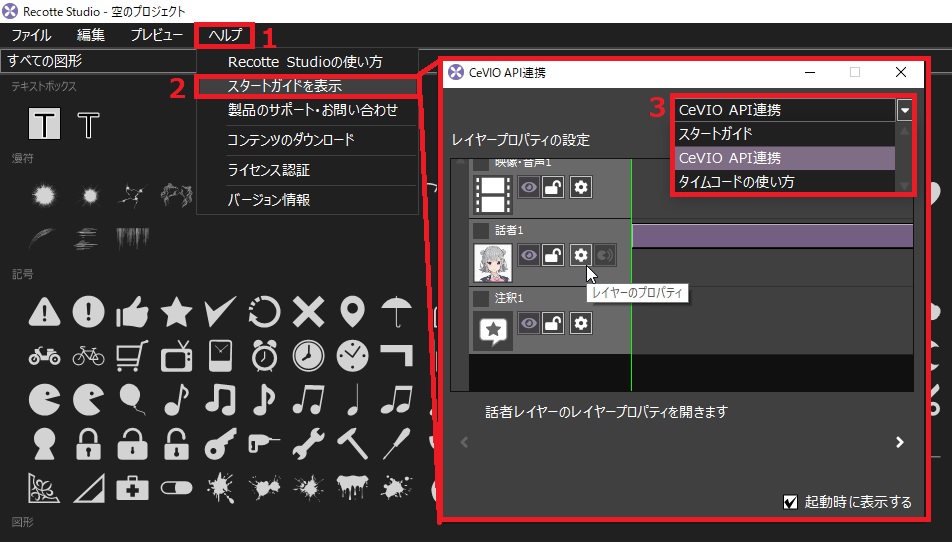Go to next guide page arrow
The width and height of the screenshot is (952, 542).
pyautogui.click(x=900, y=442)
